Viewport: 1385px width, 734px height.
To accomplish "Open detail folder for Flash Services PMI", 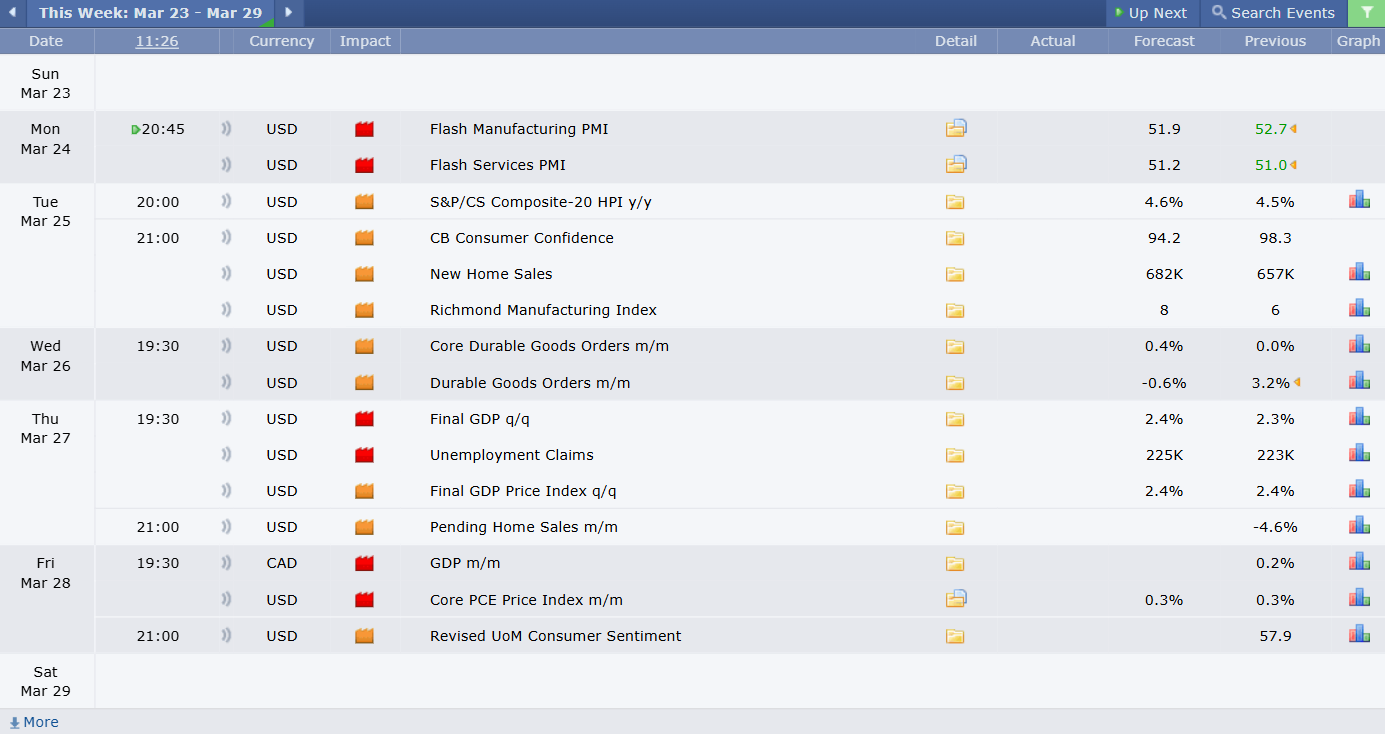I will [x=956, y=164].
